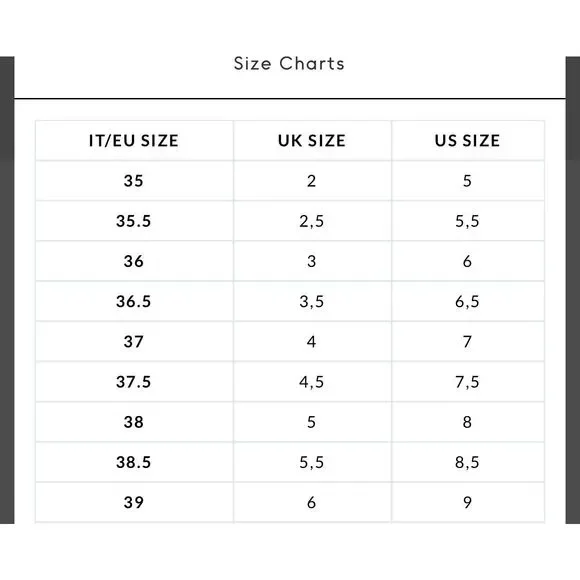Click IT/EU size 35.5 cell

pyautogui.click(x=134, y=221)
